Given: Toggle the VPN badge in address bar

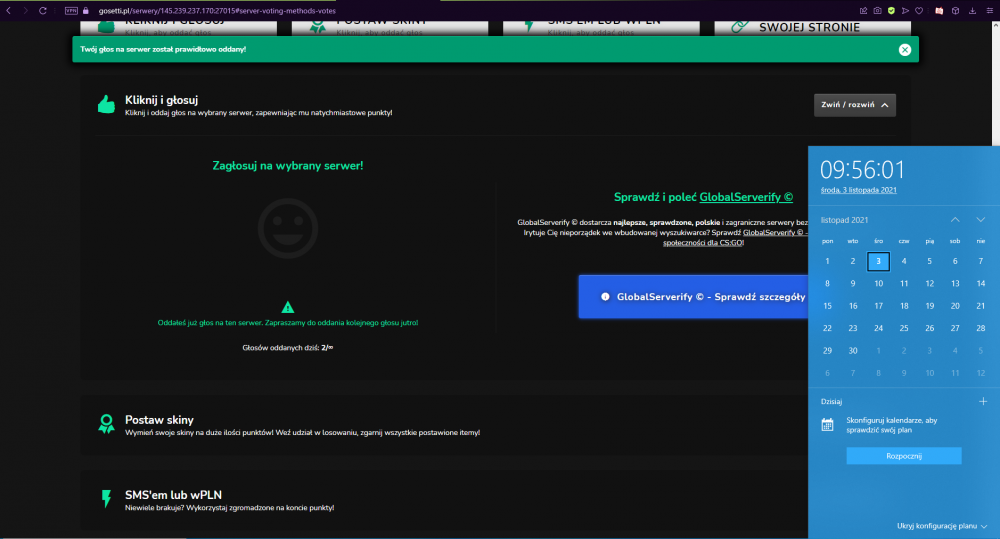Looking at the screenshot, I should pyautogui.click(x=71, y=11).
